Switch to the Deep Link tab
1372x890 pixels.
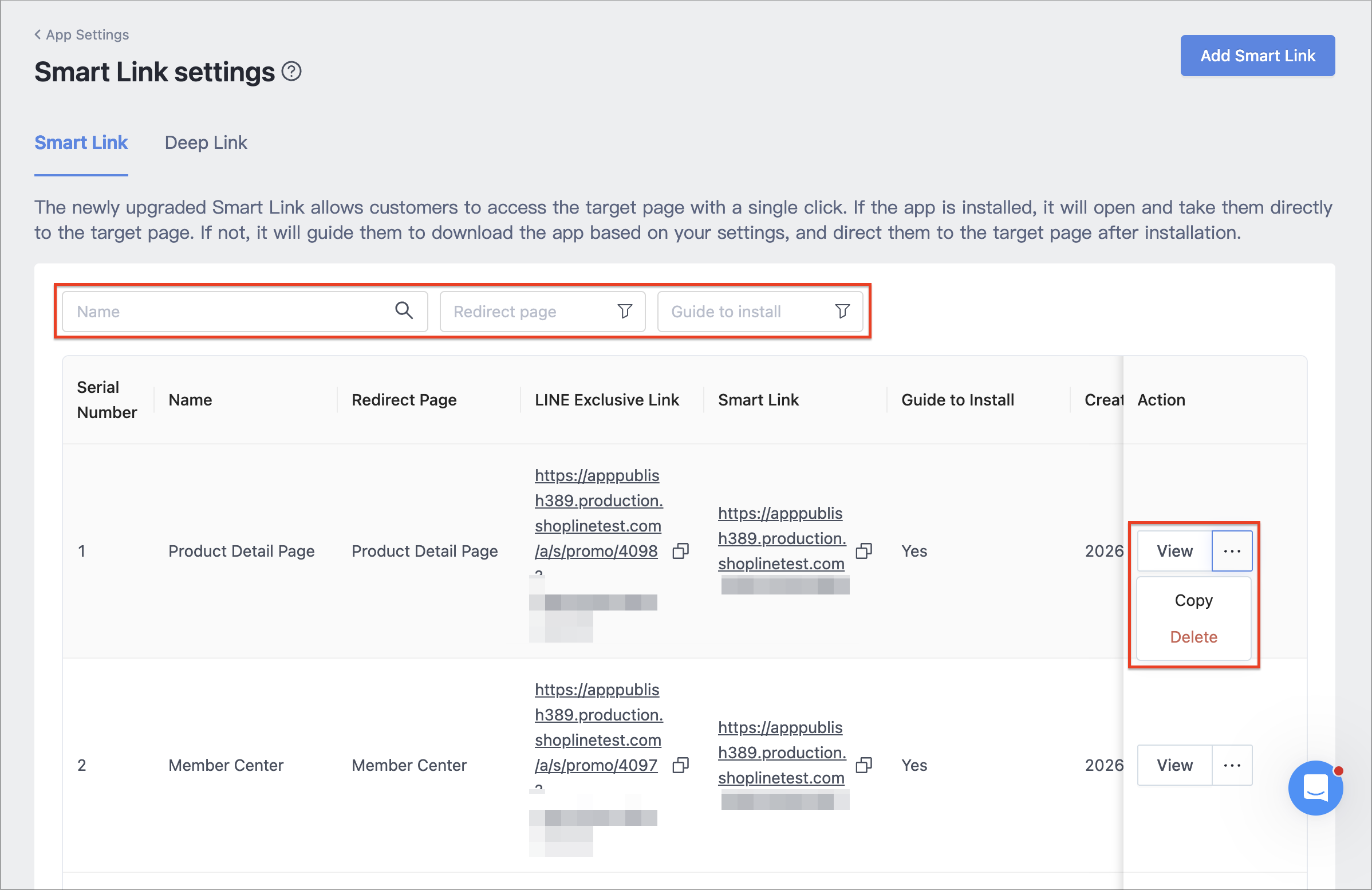[x=206, y=143]
